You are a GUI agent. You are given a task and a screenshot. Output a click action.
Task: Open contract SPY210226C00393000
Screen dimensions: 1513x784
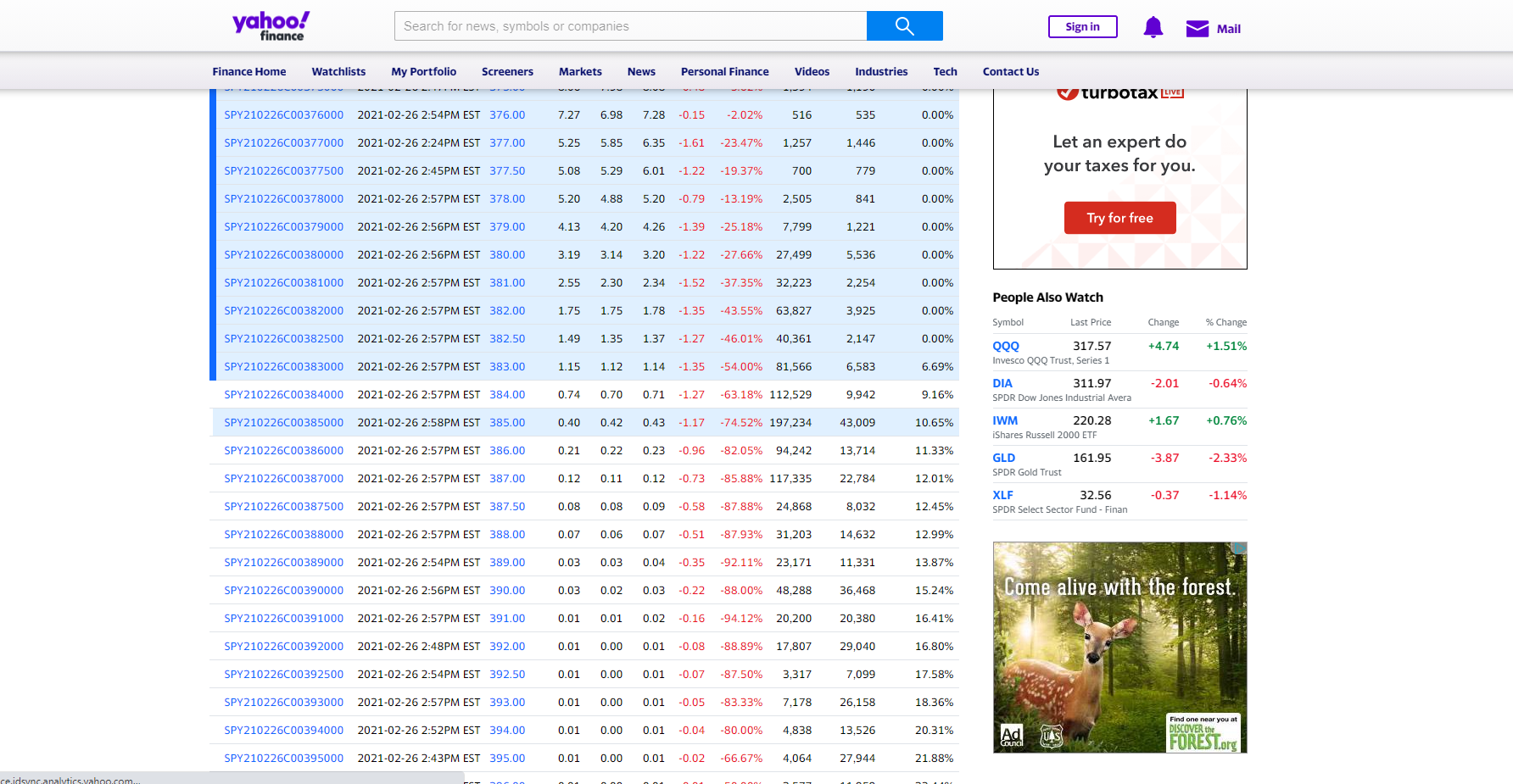coord(283,703)
